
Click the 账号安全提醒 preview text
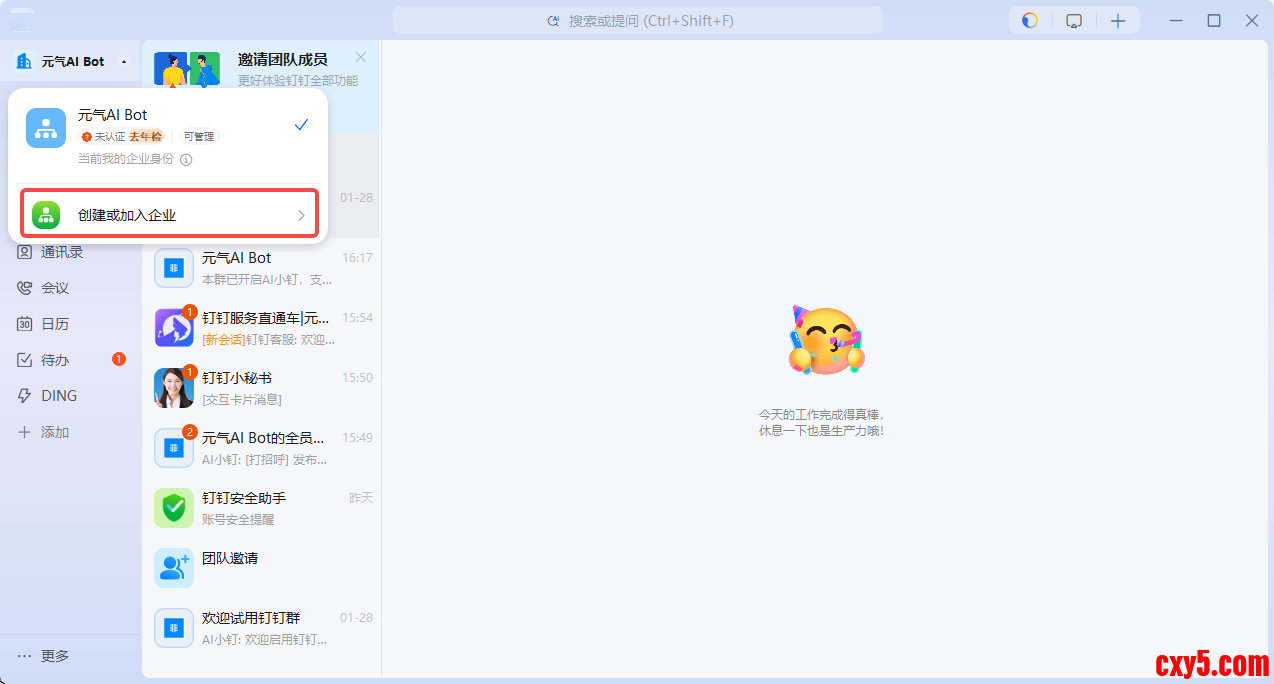[238, 520]
